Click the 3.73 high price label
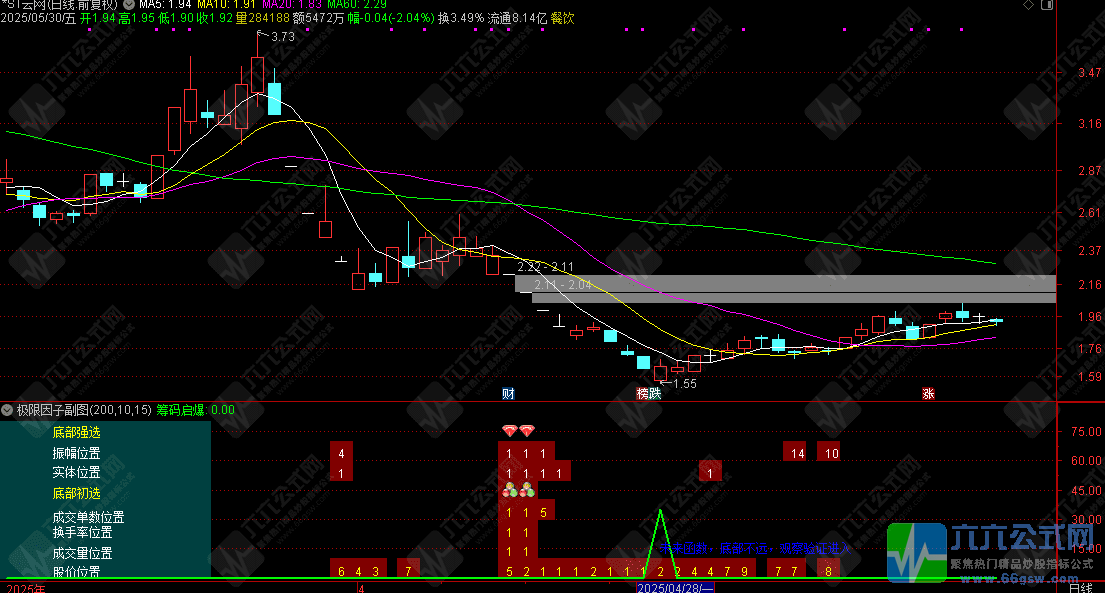Image resolution: width=1105 pixels, height=593 pixels. coord(282,37)
